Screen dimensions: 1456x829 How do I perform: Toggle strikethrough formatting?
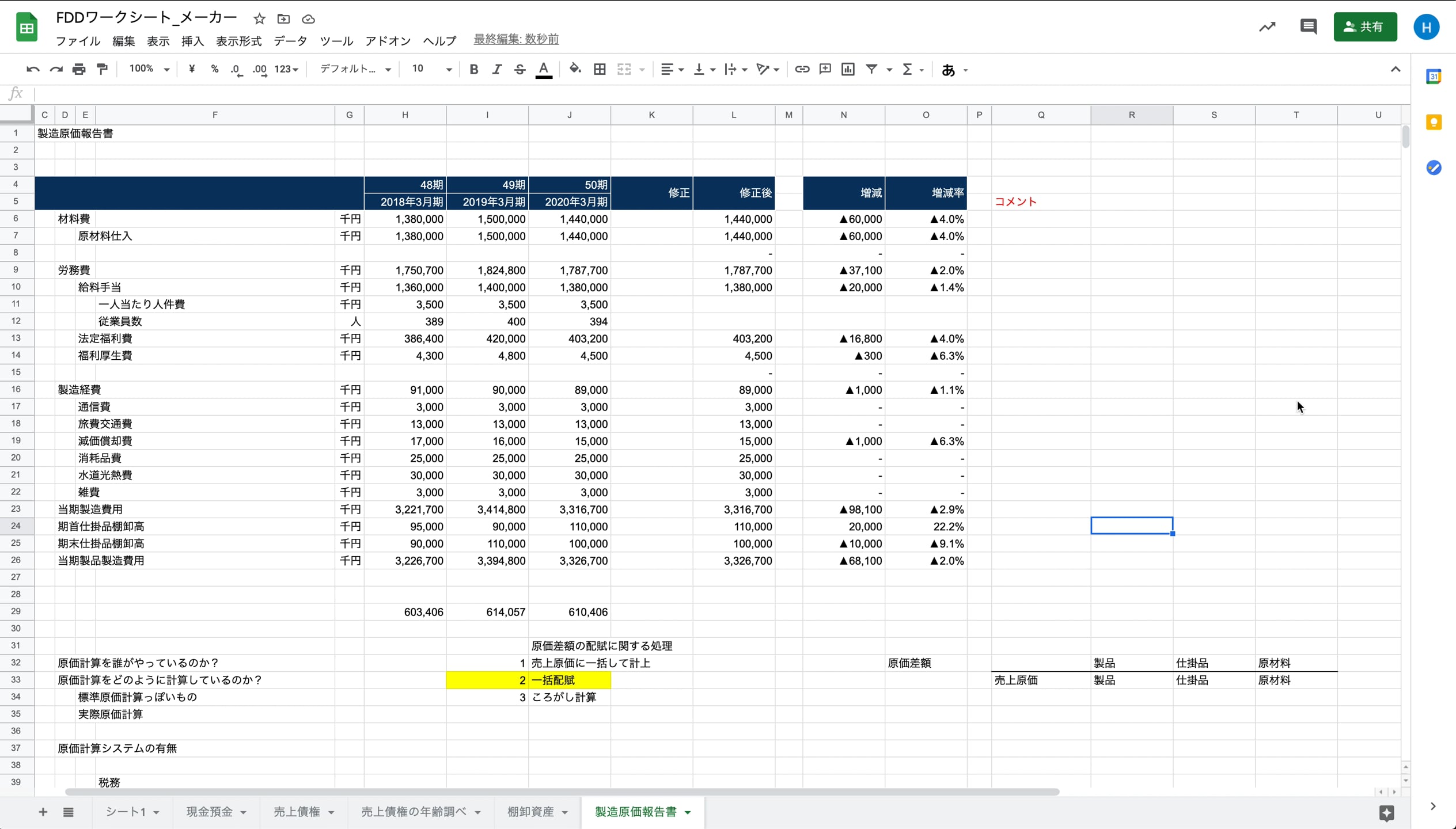pos(520,69)
